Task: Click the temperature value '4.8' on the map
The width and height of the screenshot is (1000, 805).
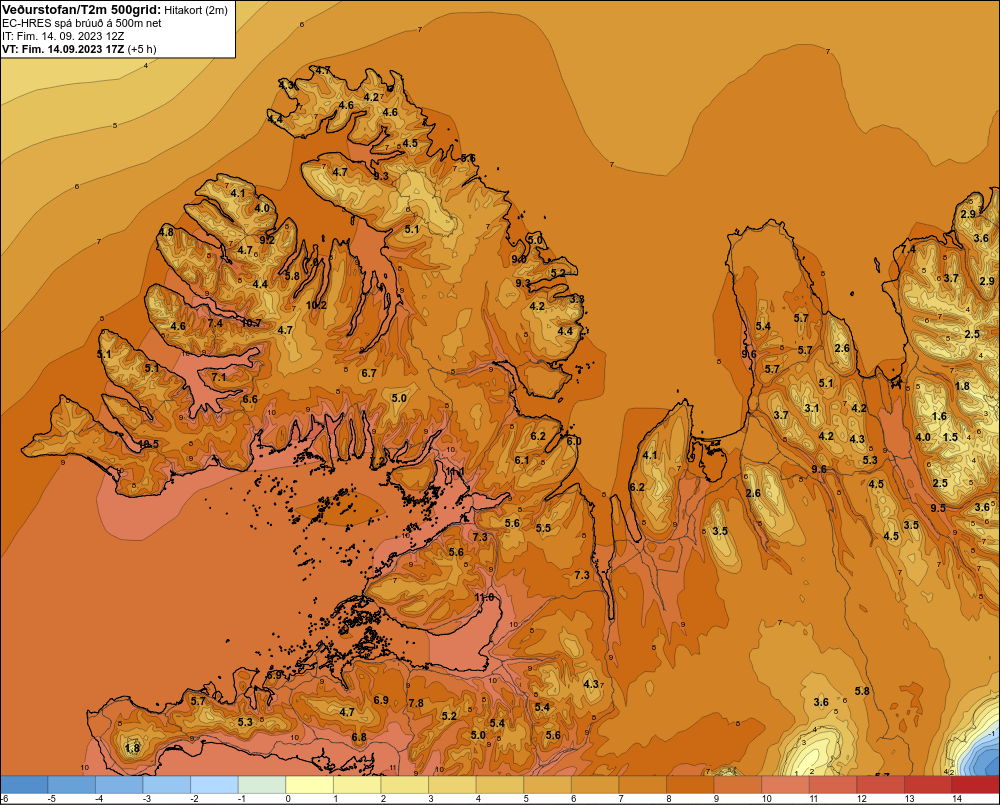Action: click(166, 232)
